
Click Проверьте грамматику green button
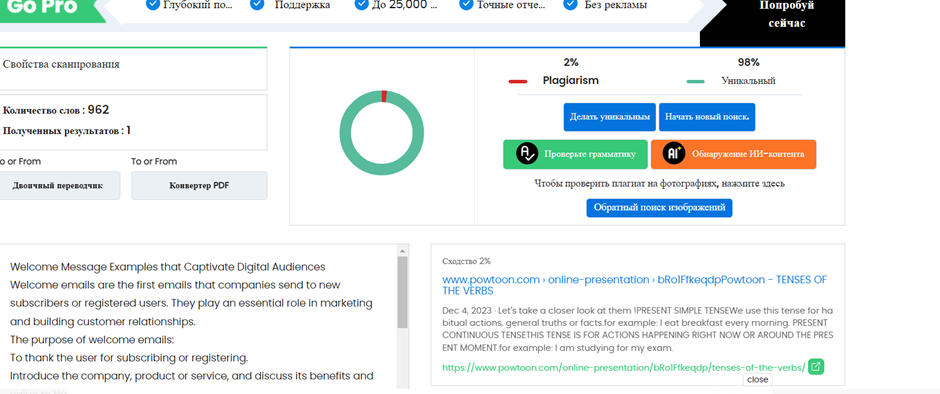coord(575,154)
